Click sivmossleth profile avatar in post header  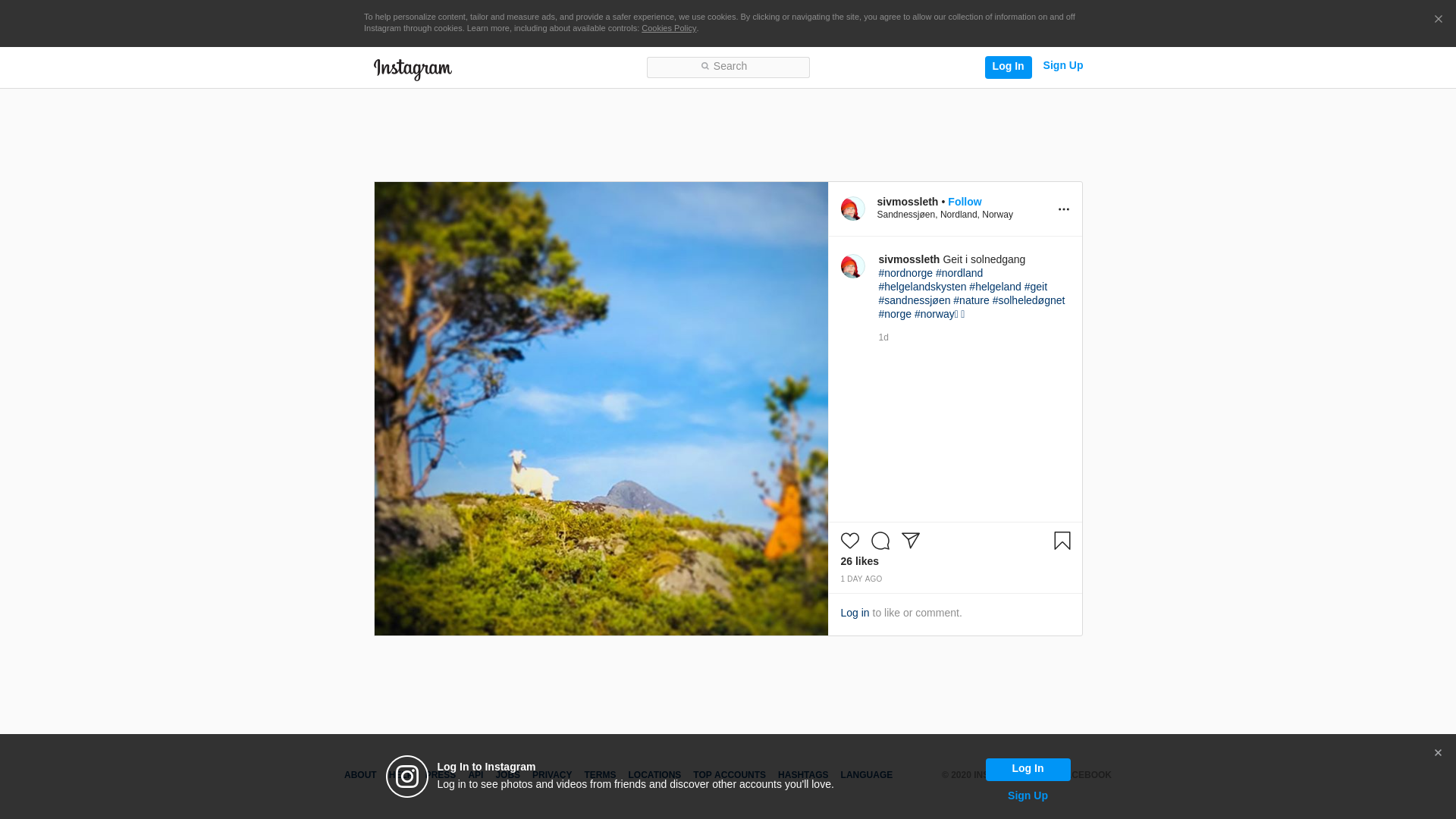pos(852,209)
